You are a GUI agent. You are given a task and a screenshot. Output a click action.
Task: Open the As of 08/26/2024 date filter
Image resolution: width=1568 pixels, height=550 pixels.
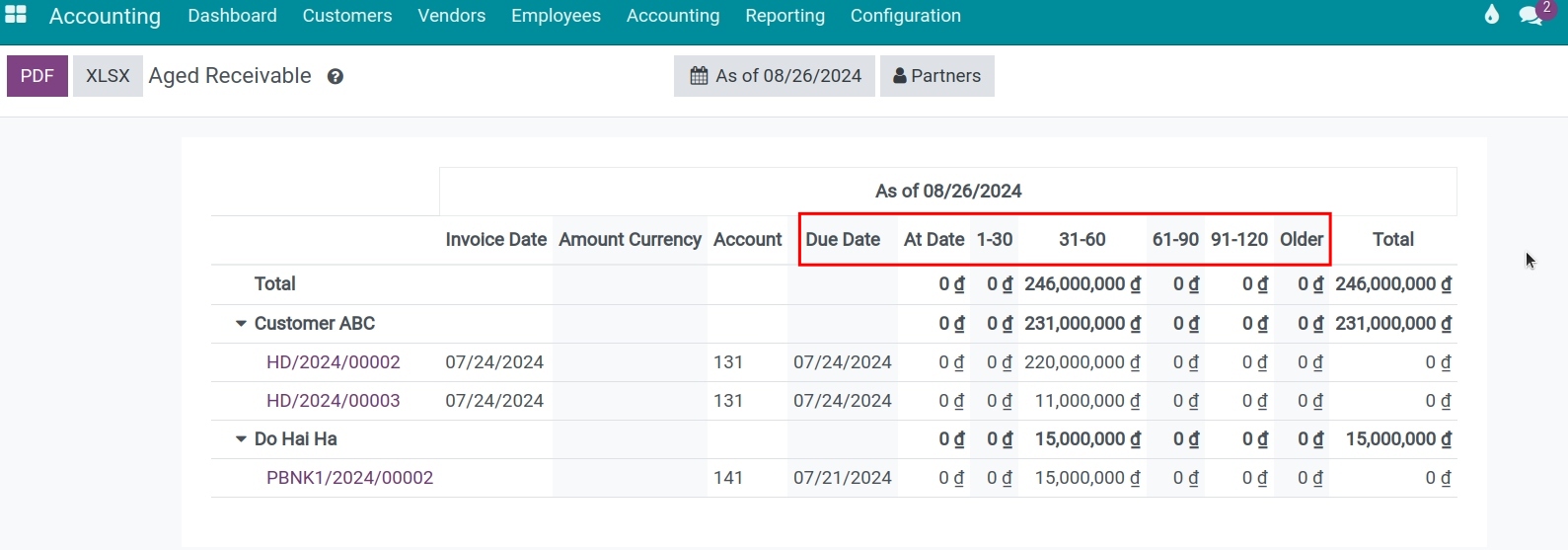[x=775, y=76]
